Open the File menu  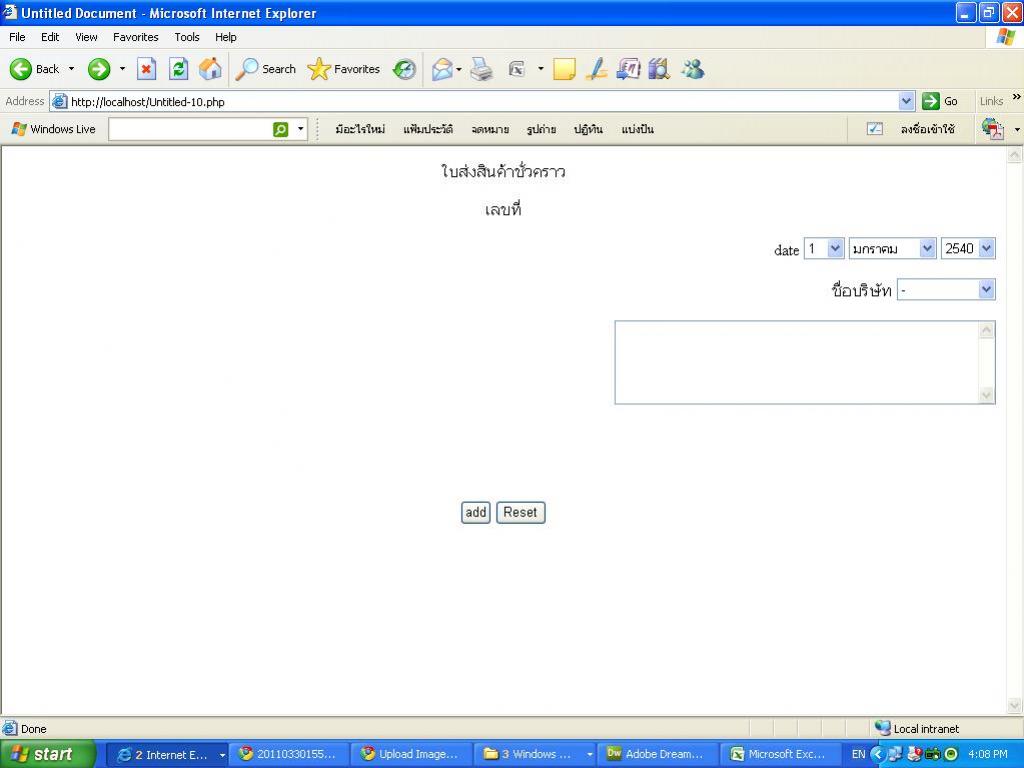click(17, 37)
